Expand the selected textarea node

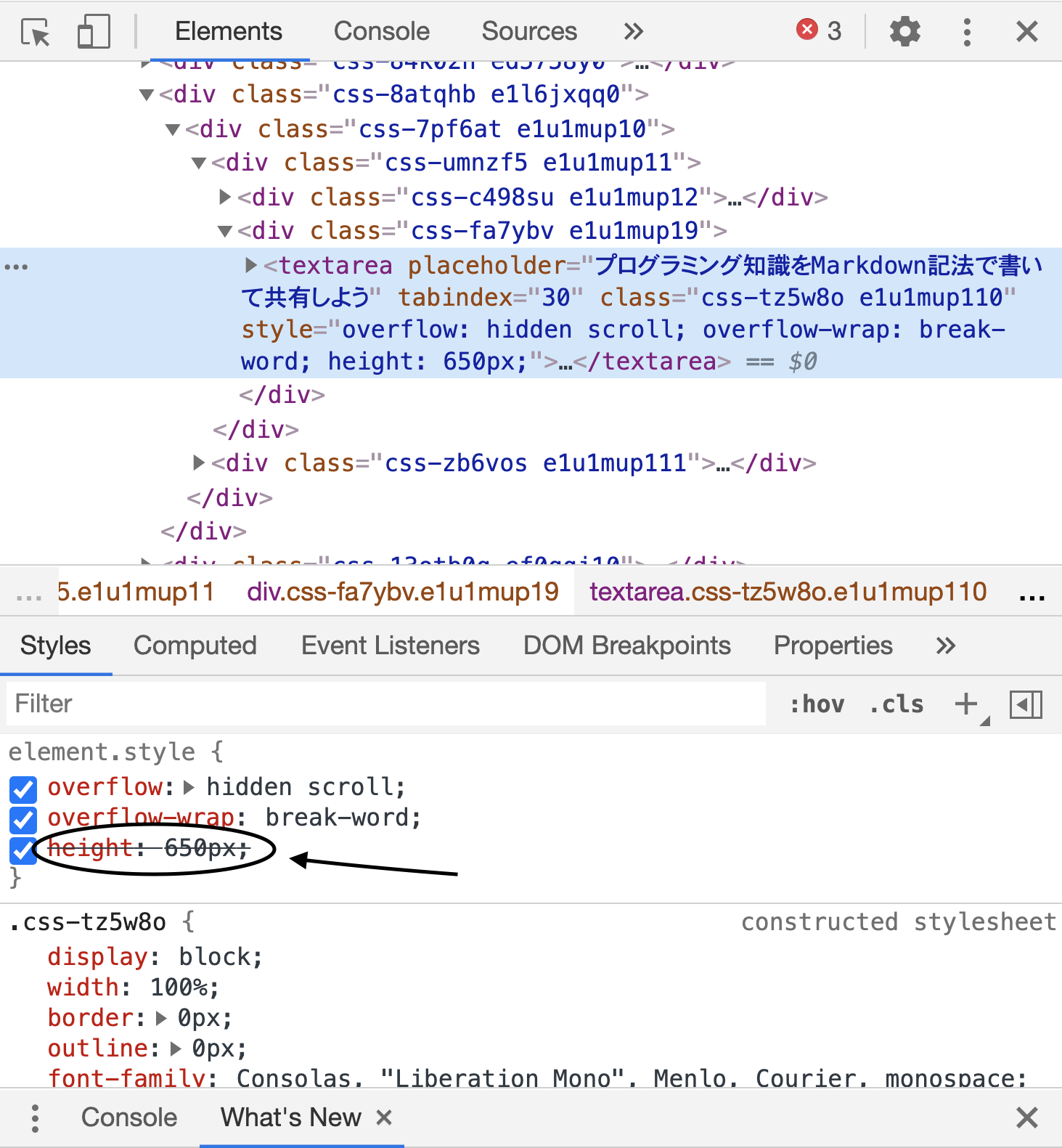pyautogui.click(x=251, y=265)
